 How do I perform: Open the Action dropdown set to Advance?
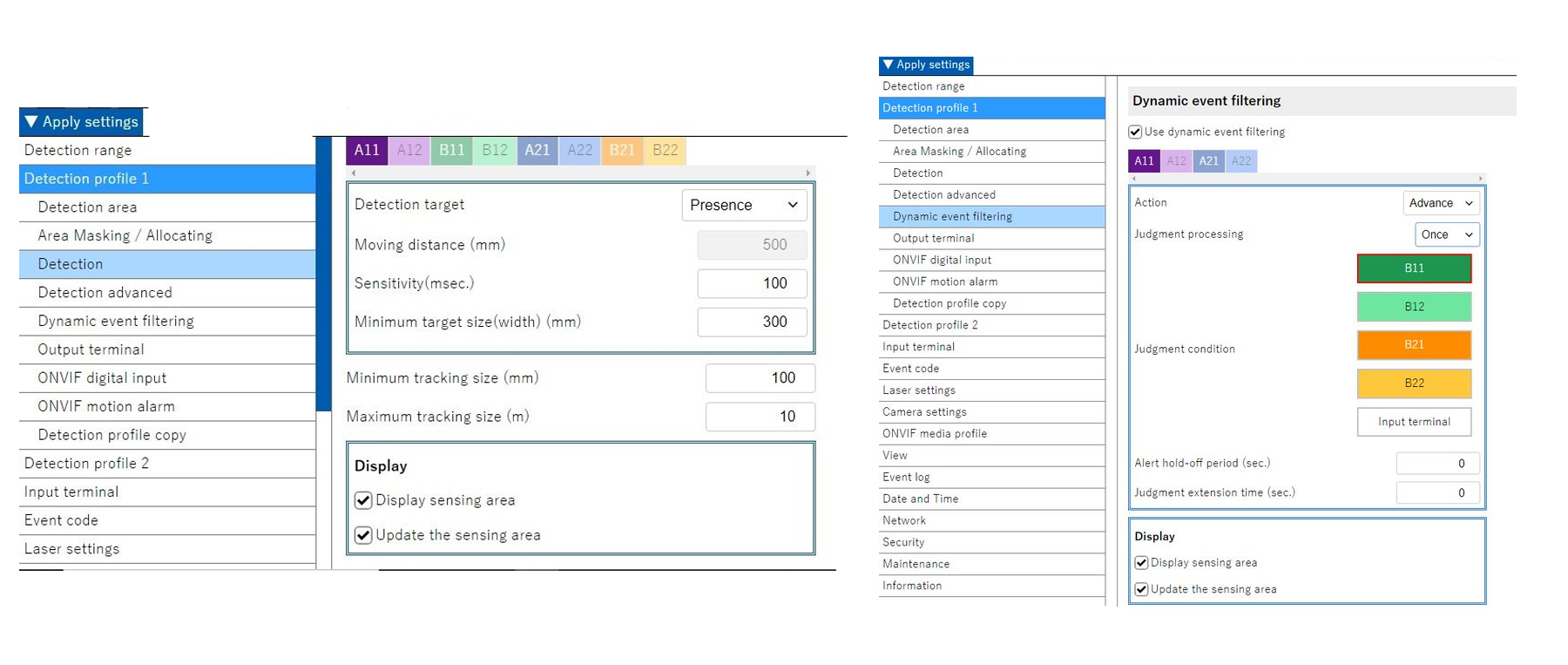click(x=1440, y=203)
